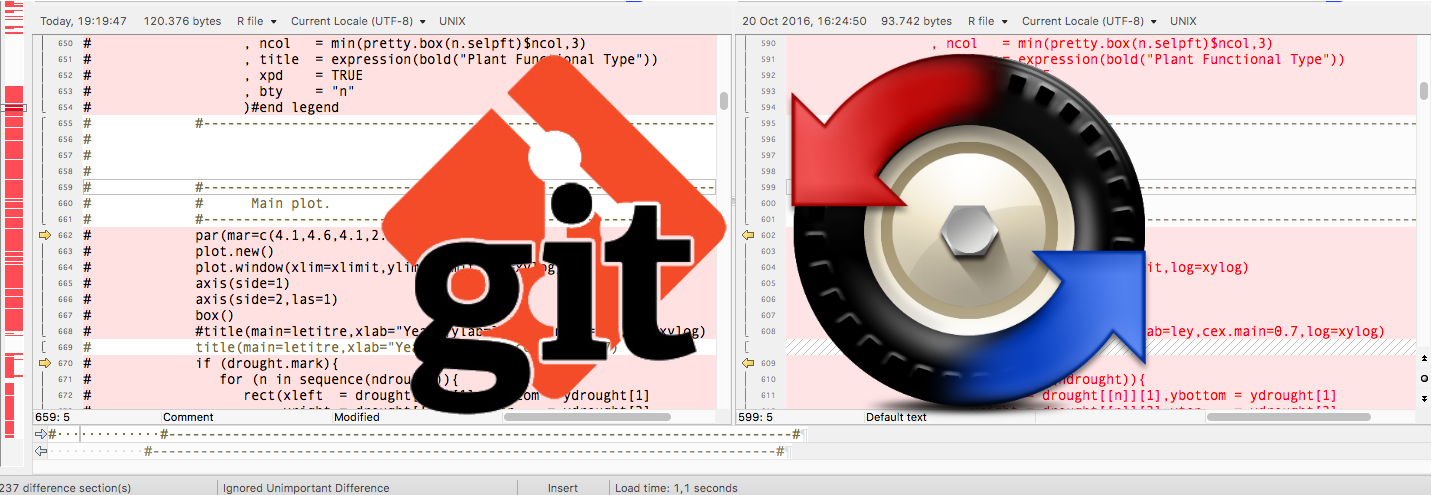Click the '599: 5' cursor position in right status
Viewport: 1432px width, 495px height.
pyautogui.click(x=755, y=417)
